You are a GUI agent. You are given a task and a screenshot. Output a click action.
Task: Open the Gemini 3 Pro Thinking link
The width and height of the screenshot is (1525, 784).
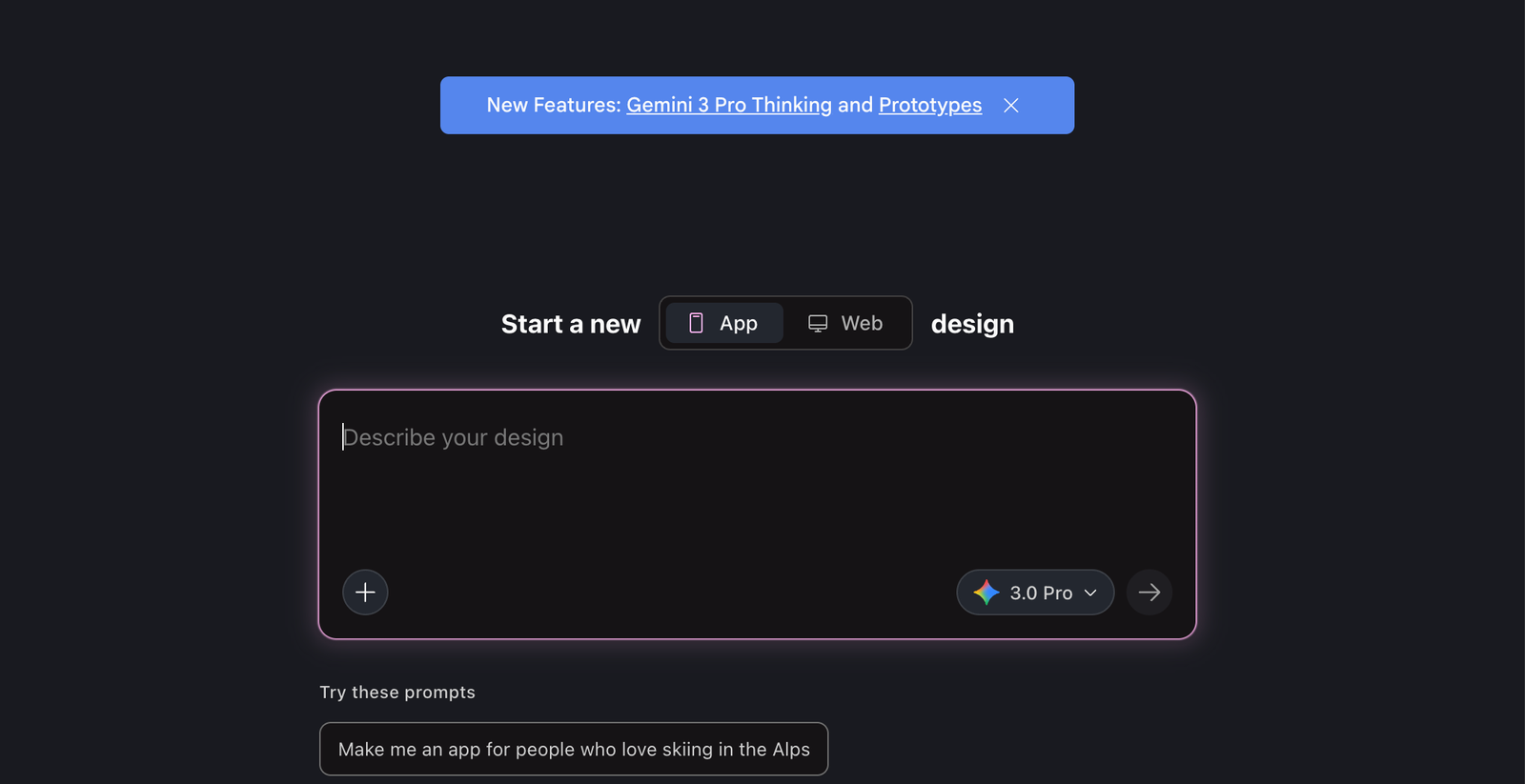pyautogui.click(x=729, y=105)
